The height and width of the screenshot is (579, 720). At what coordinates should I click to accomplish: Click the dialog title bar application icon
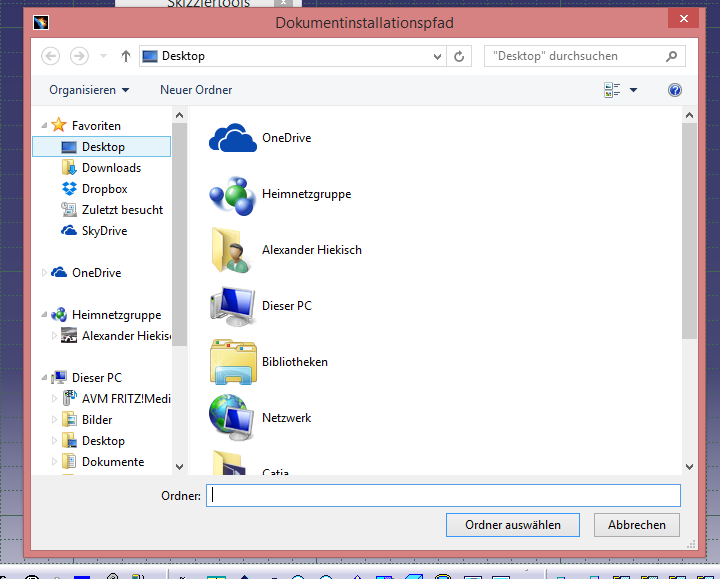41,22
